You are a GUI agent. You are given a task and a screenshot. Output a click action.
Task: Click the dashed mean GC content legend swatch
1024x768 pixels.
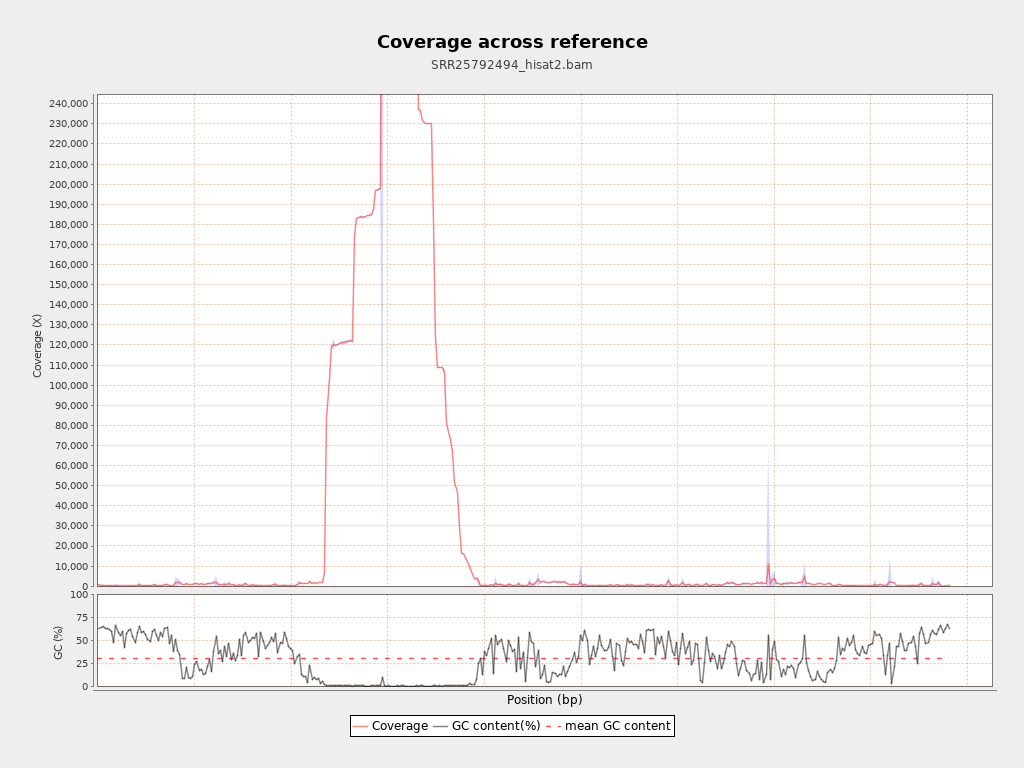[553, 726]
